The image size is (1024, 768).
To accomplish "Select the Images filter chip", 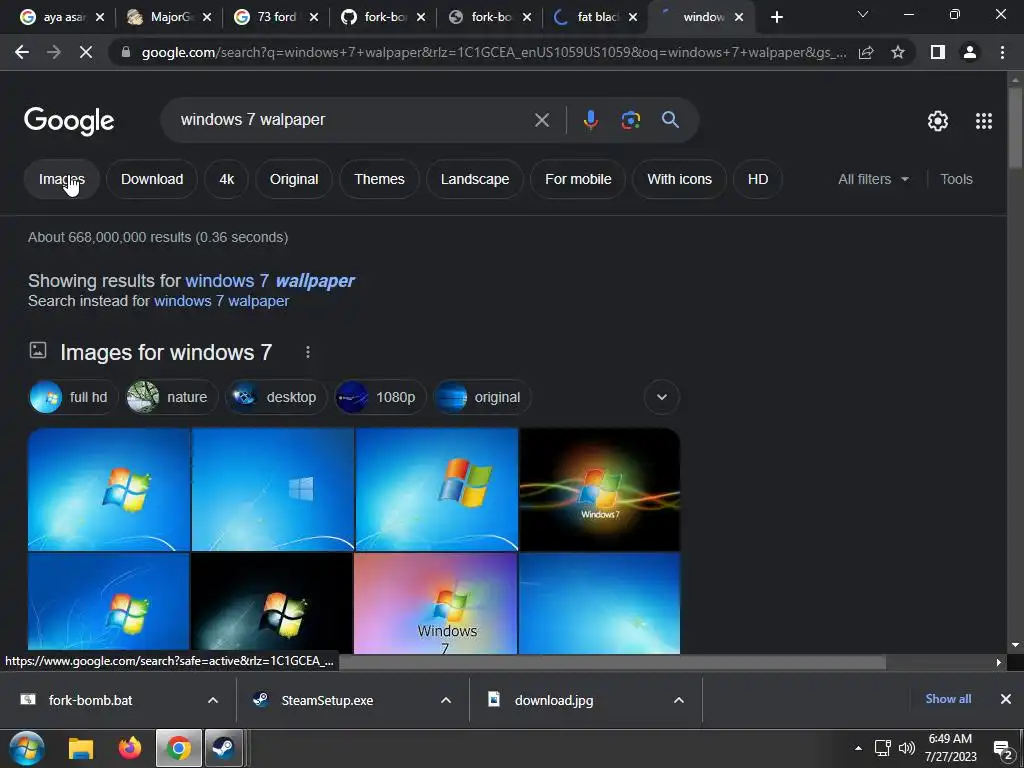I will coord(62,179).
